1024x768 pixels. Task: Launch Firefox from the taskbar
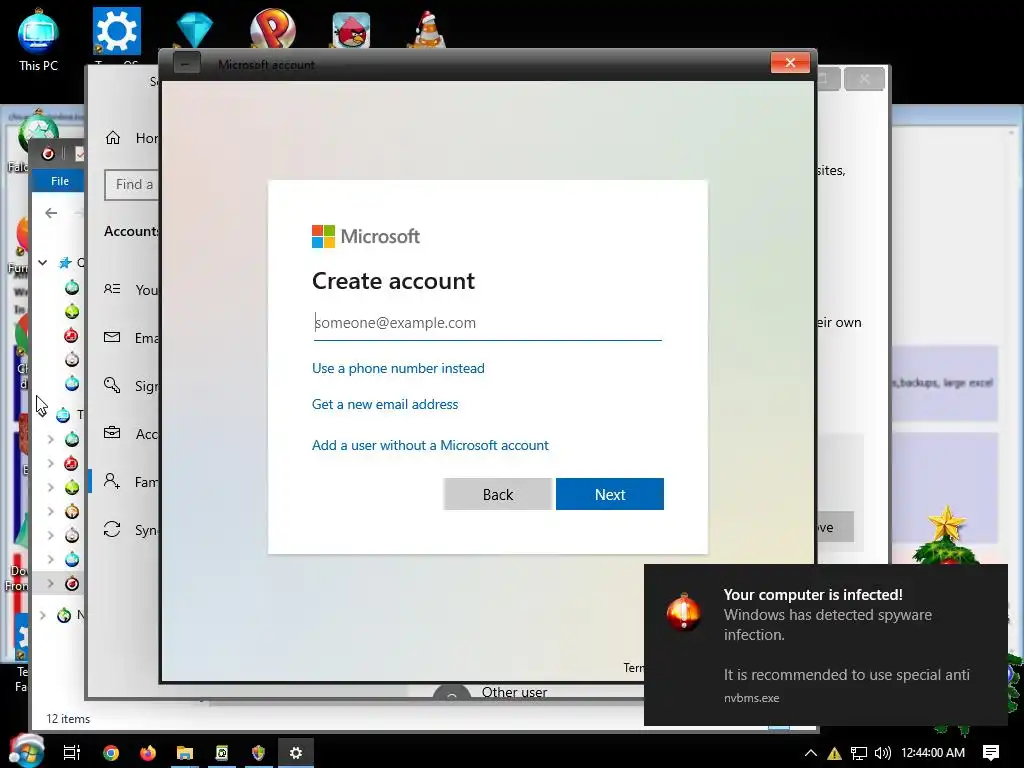[x=148, y=753]
